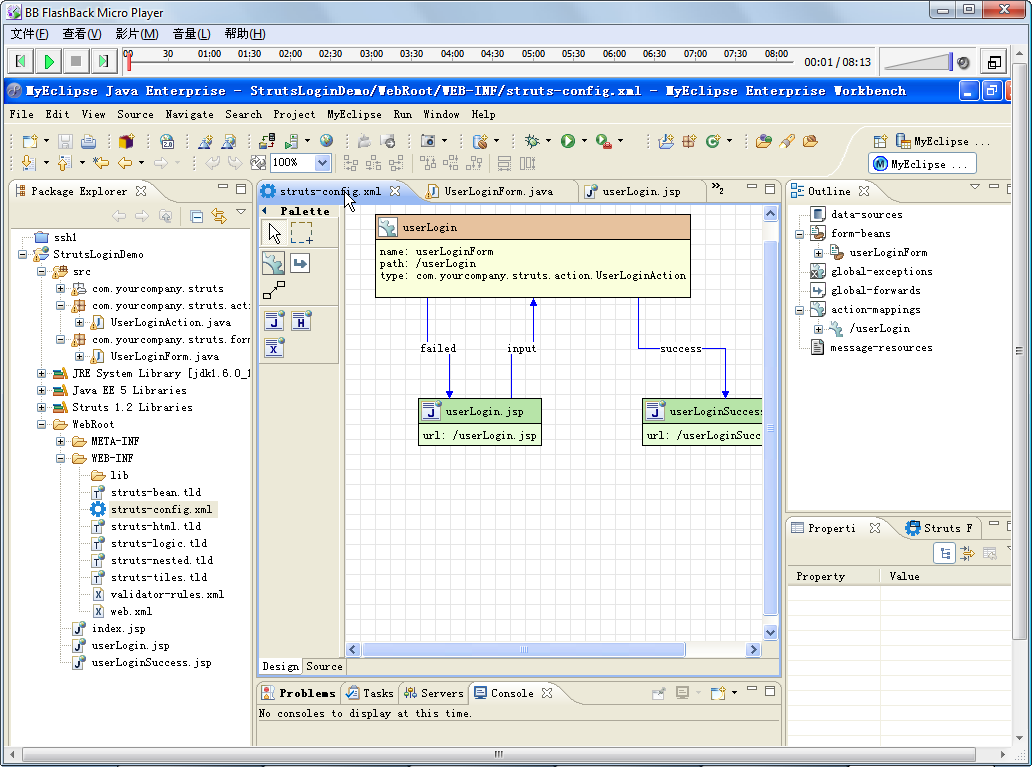Select userLoginSuccess.jsp file in Package Explorer
This screenshot has height=767, width=1032.
pyautogui.click(x=151, y=663)
